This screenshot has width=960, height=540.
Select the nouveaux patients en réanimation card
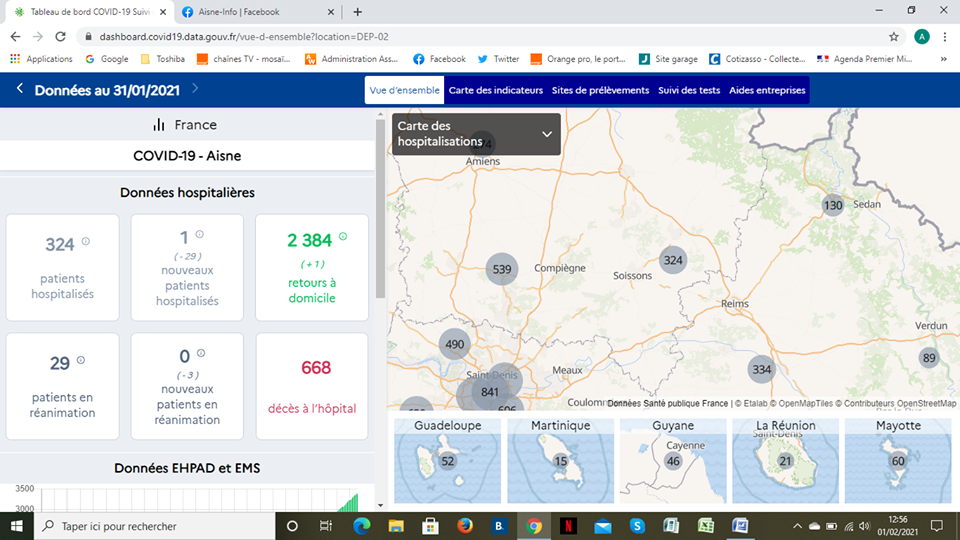(187, 386)
